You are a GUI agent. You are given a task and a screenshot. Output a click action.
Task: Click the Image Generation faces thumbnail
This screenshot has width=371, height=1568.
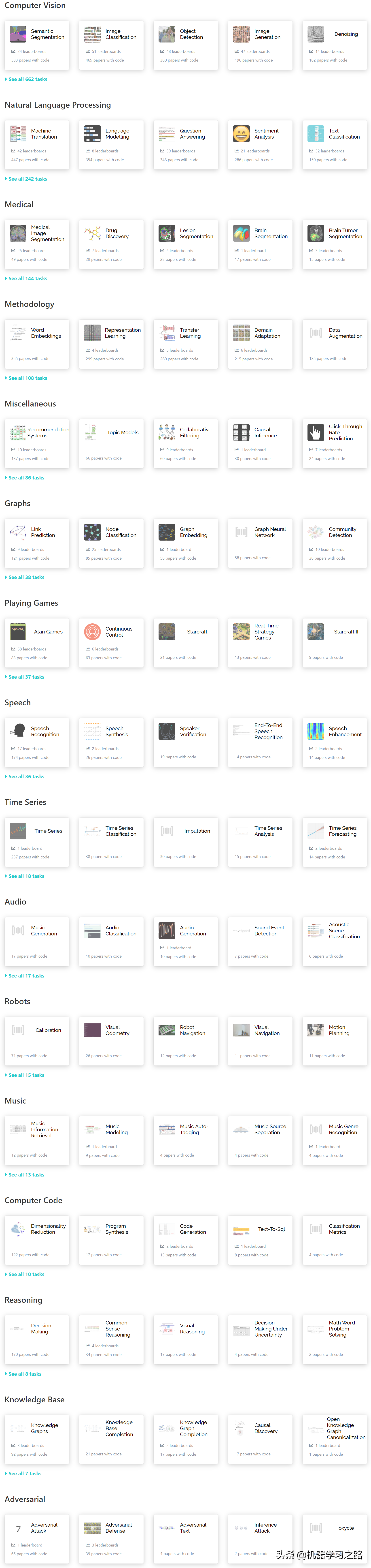242,34
